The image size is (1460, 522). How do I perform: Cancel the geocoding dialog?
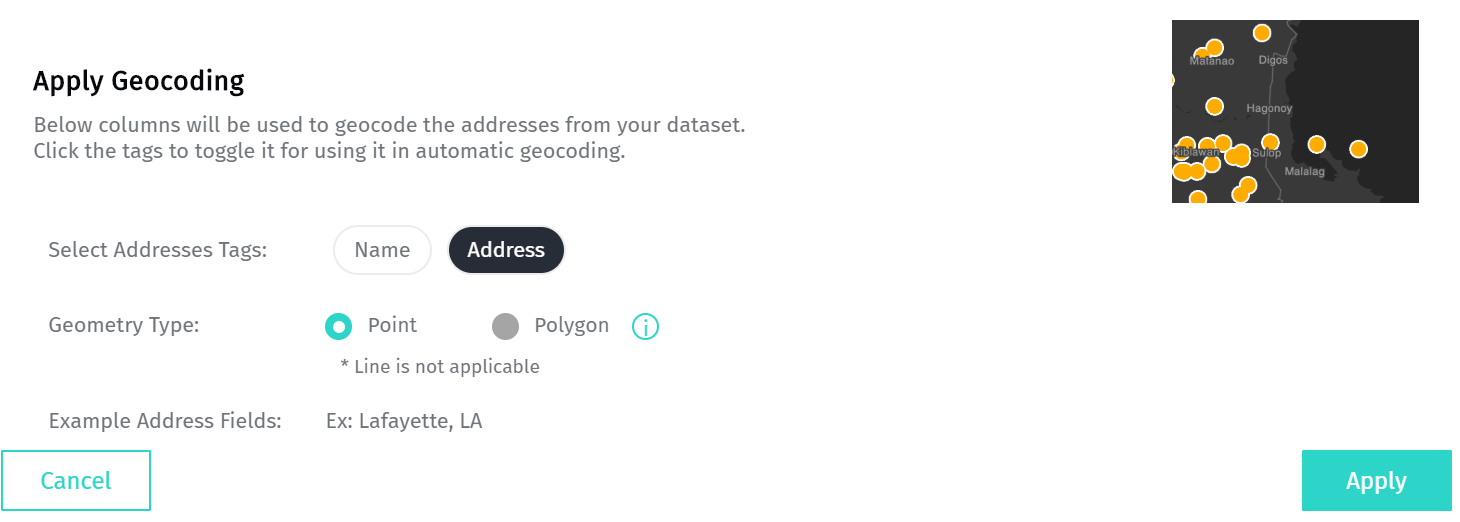pos(76,481)
